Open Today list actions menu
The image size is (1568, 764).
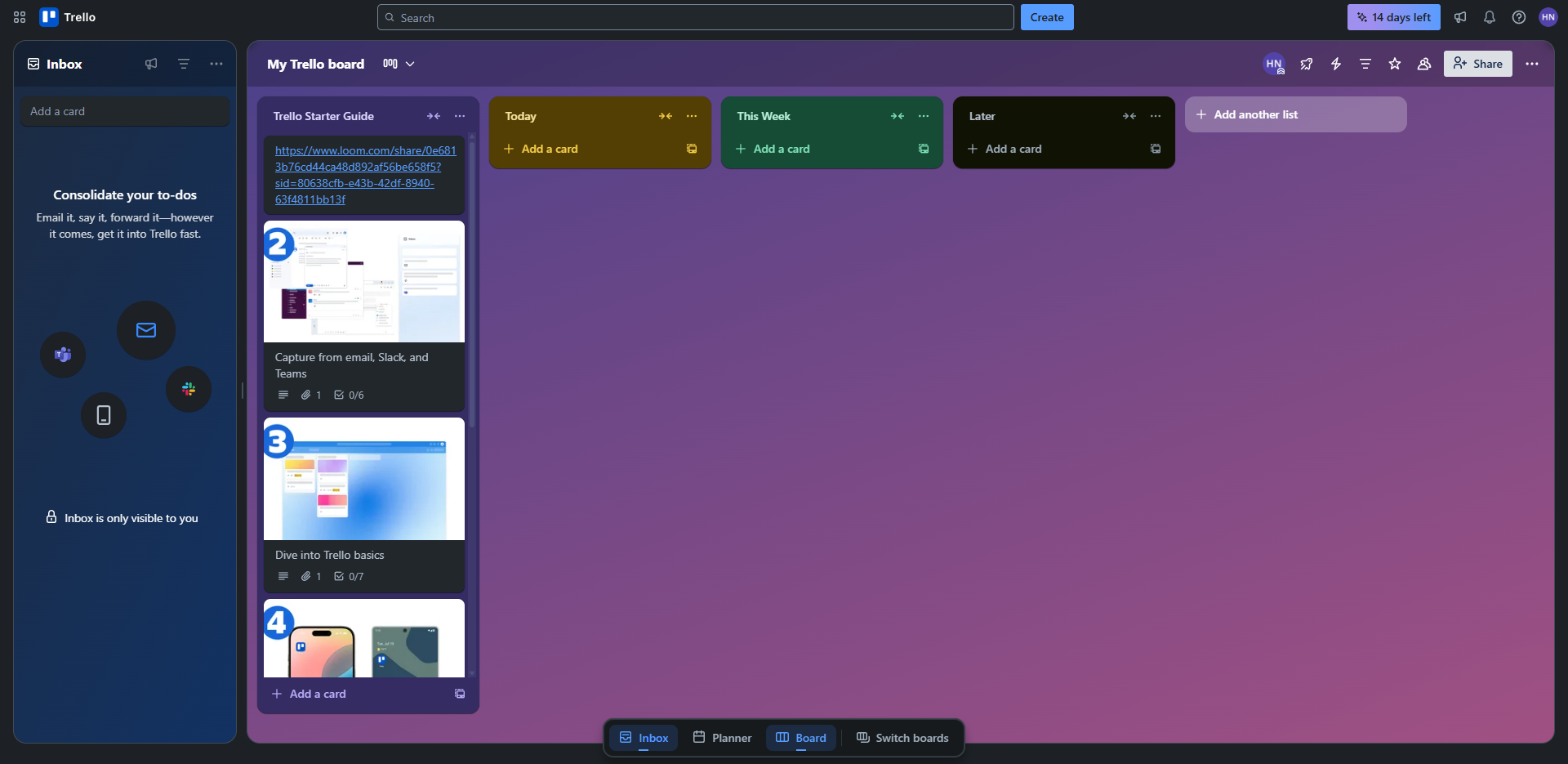click(x=692, y=116)
